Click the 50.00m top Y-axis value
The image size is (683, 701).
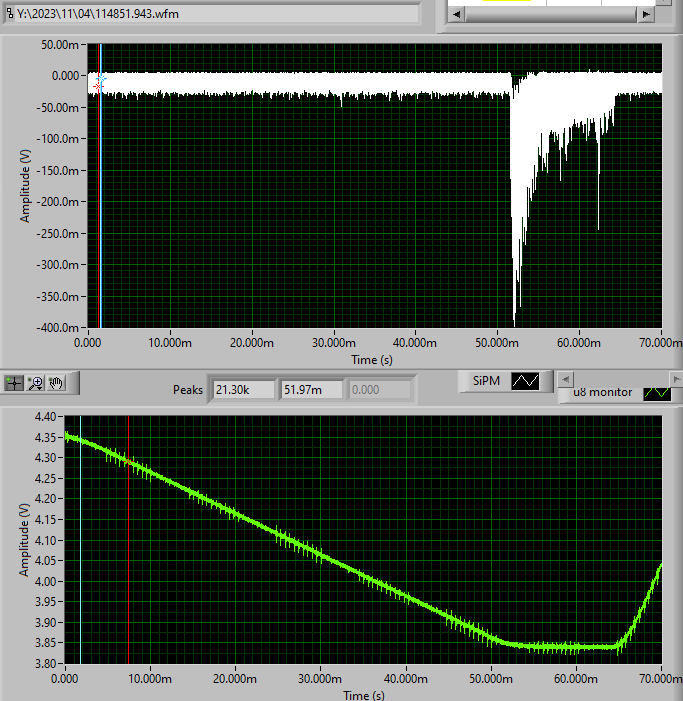[x=60, y=45]
